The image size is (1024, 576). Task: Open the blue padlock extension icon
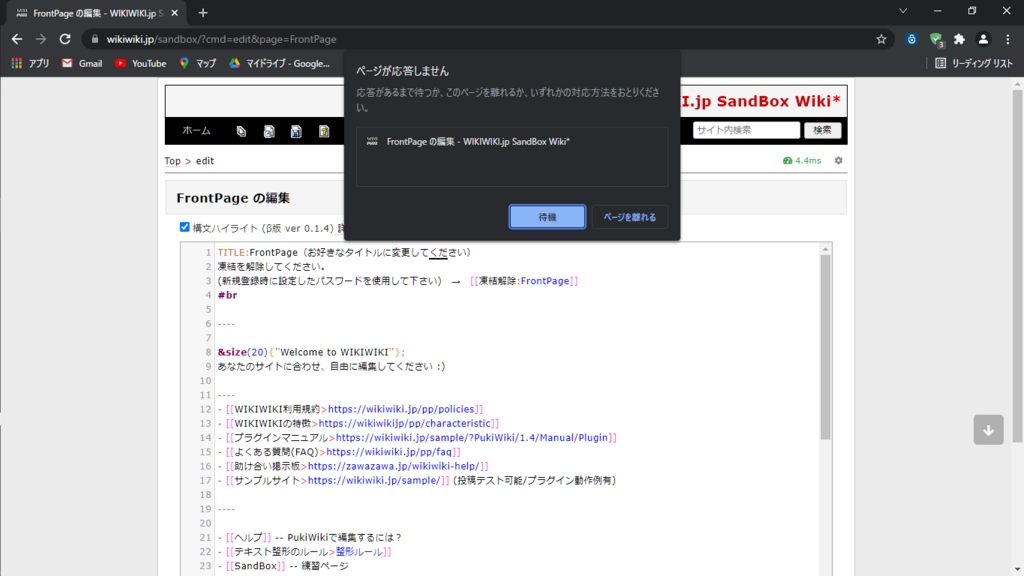[x=912, y=39]
